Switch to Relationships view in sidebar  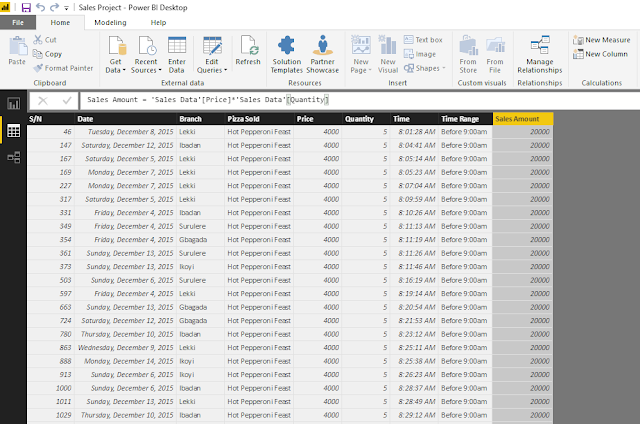[x=13, y=157]
